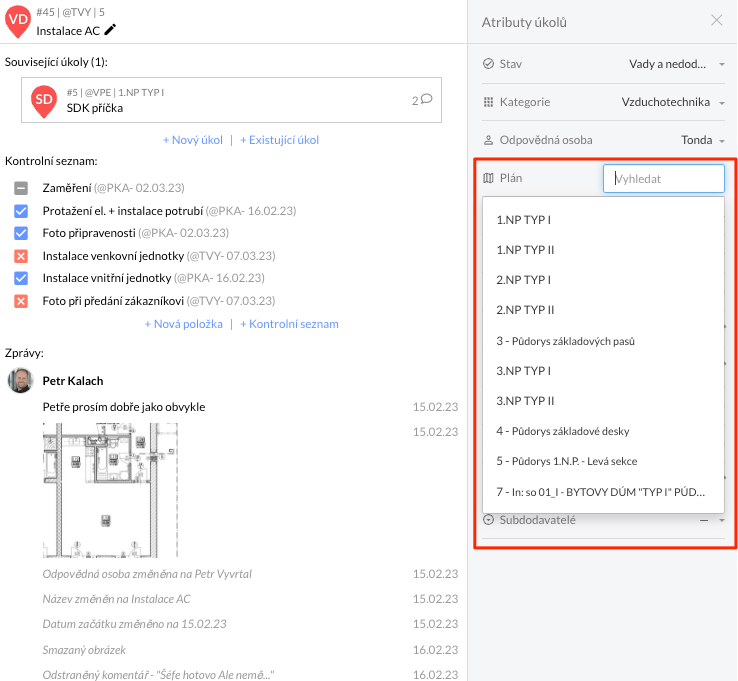
Task: Click the + Kontrolní seznam link
Action: tap(289, 324)
